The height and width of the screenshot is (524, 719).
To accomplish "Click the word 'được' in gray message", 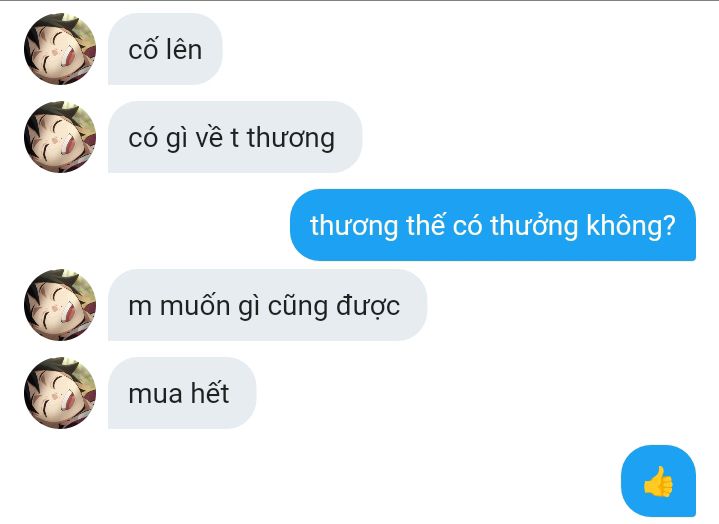I will pos(368,306).
